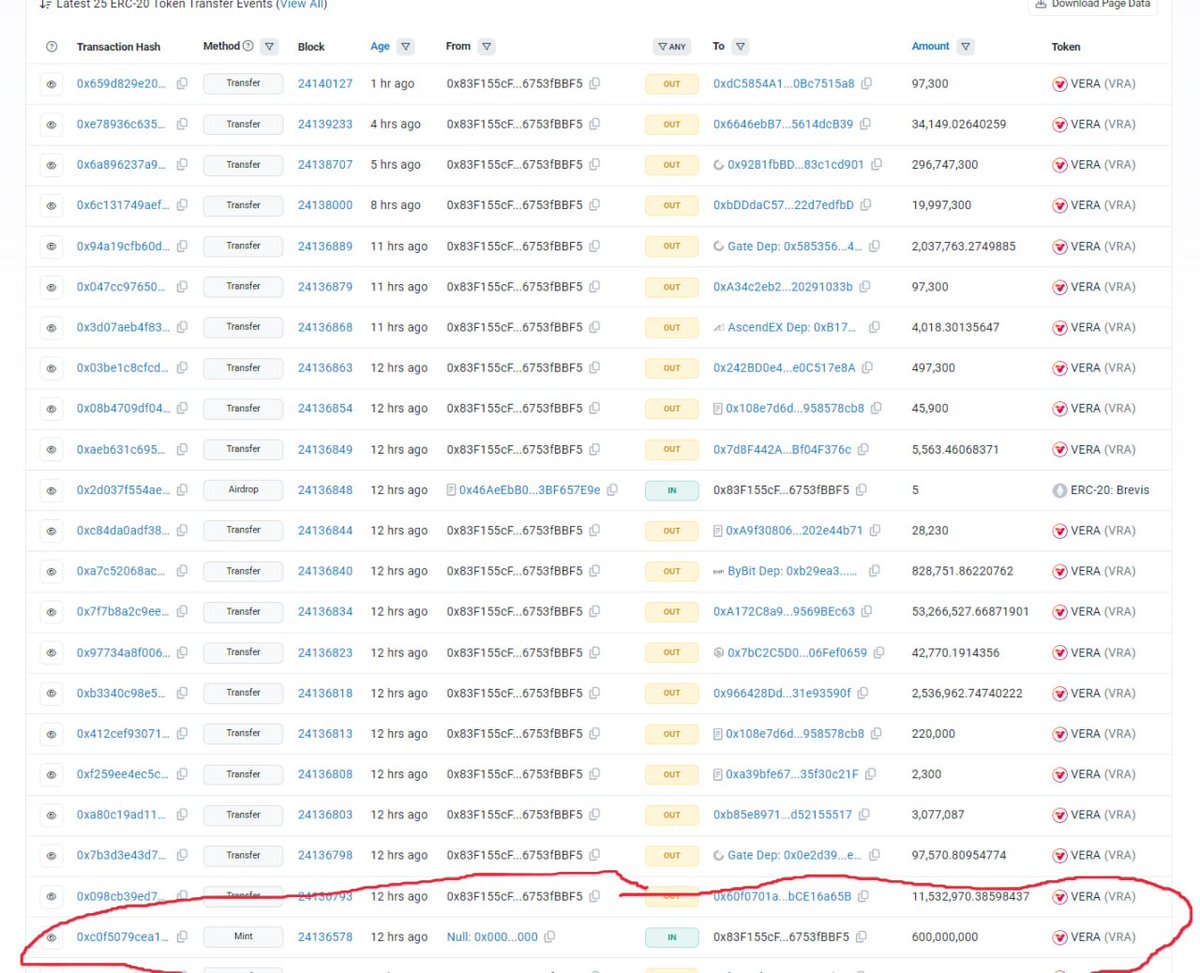
Task: Open the ANY direction filter
Action: click(x=672, y=46)
